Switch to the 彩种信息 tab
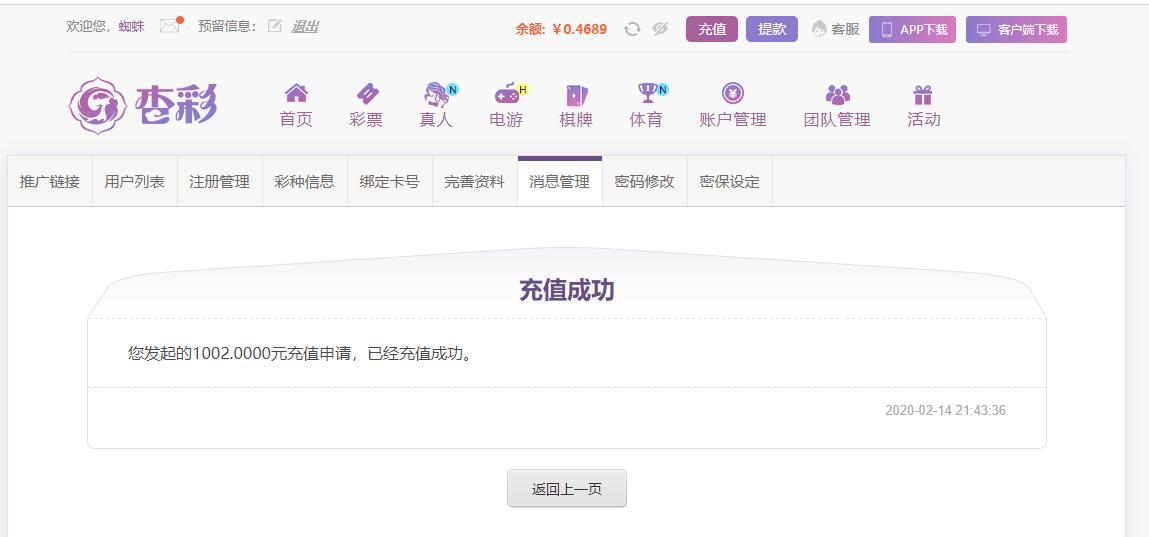Screen dimensions: 1149x537 [305, 182]
